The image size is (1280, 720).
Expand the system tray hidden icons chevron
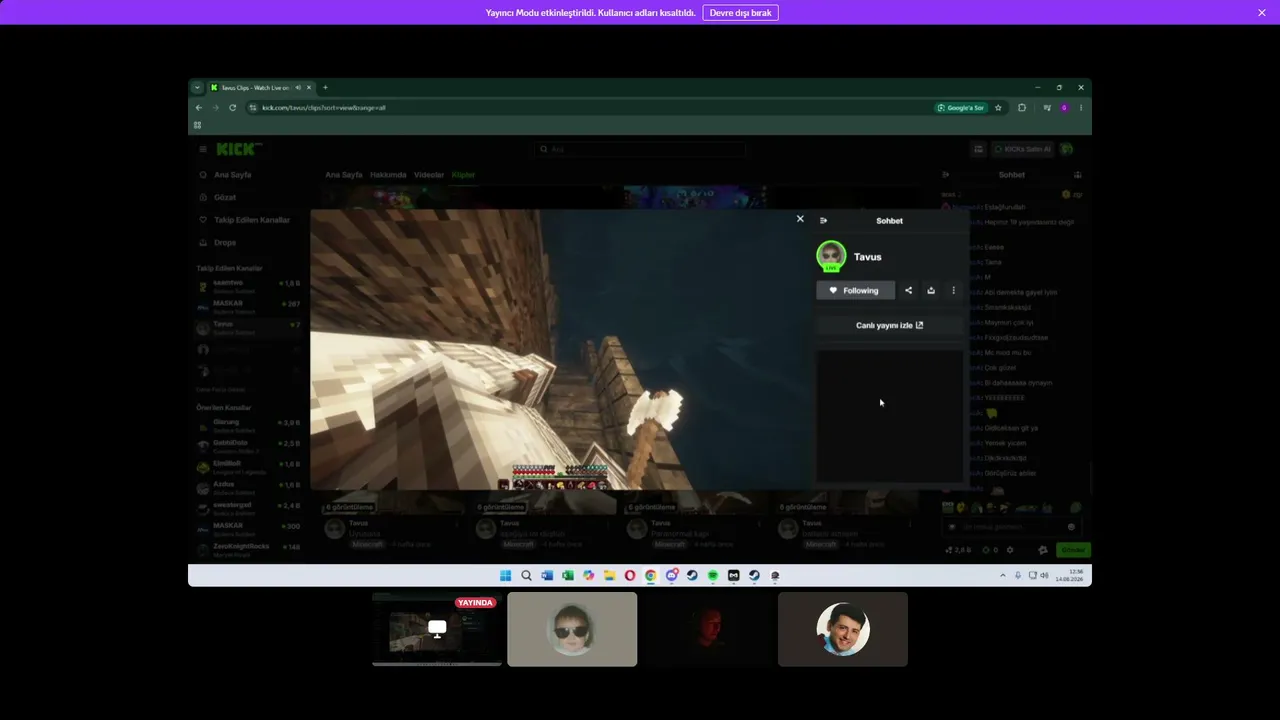pos(1003,575)
